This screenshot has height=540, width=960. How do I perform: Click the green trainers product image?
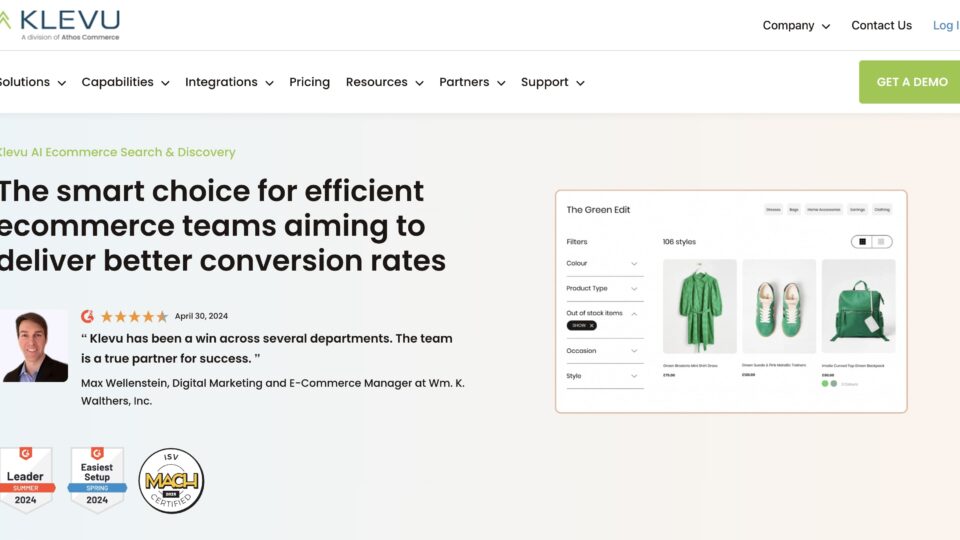pyautogui.click(x=779, y=306)
